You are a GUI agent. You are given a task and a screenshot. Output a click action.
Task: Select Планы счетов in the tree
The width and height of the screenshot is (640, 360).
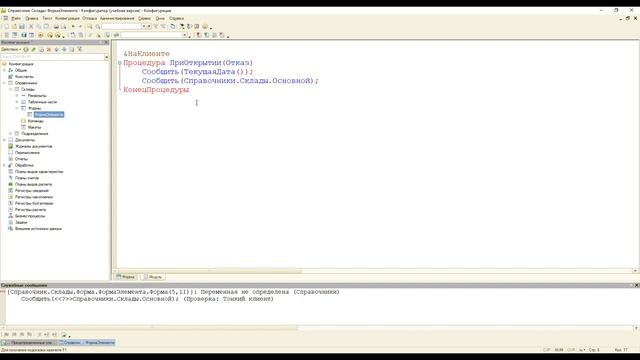pos(27,178)
